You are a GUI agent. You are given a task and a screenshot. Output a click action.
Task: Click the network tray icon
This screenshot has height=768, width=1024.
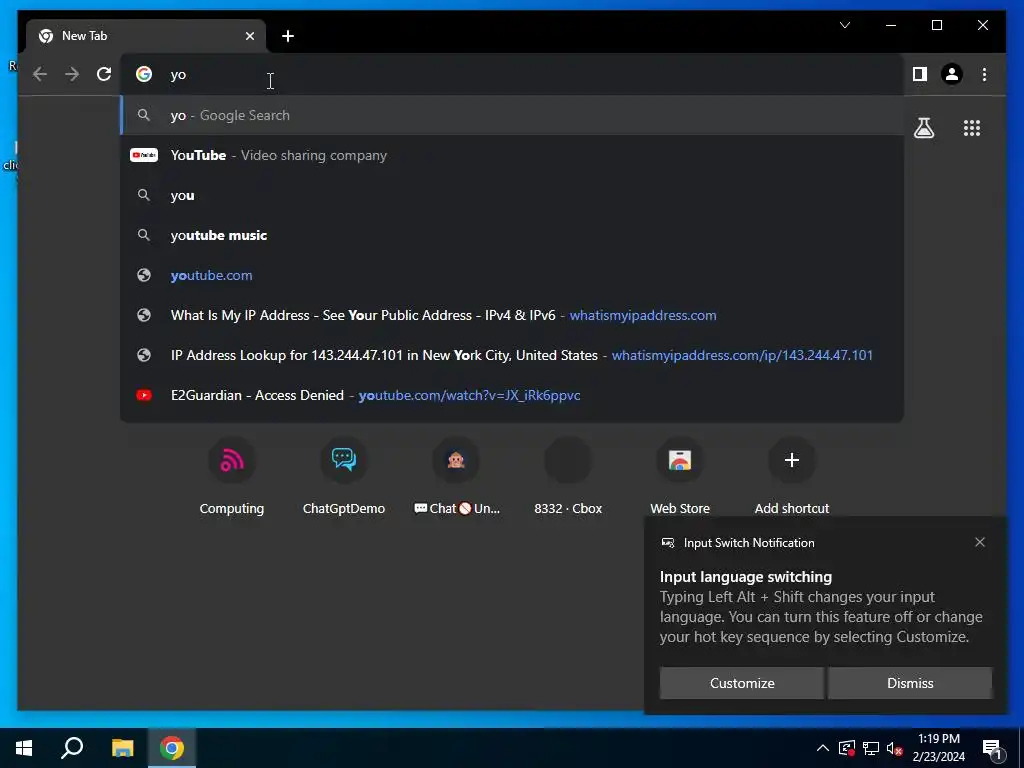tap(870, 748)
